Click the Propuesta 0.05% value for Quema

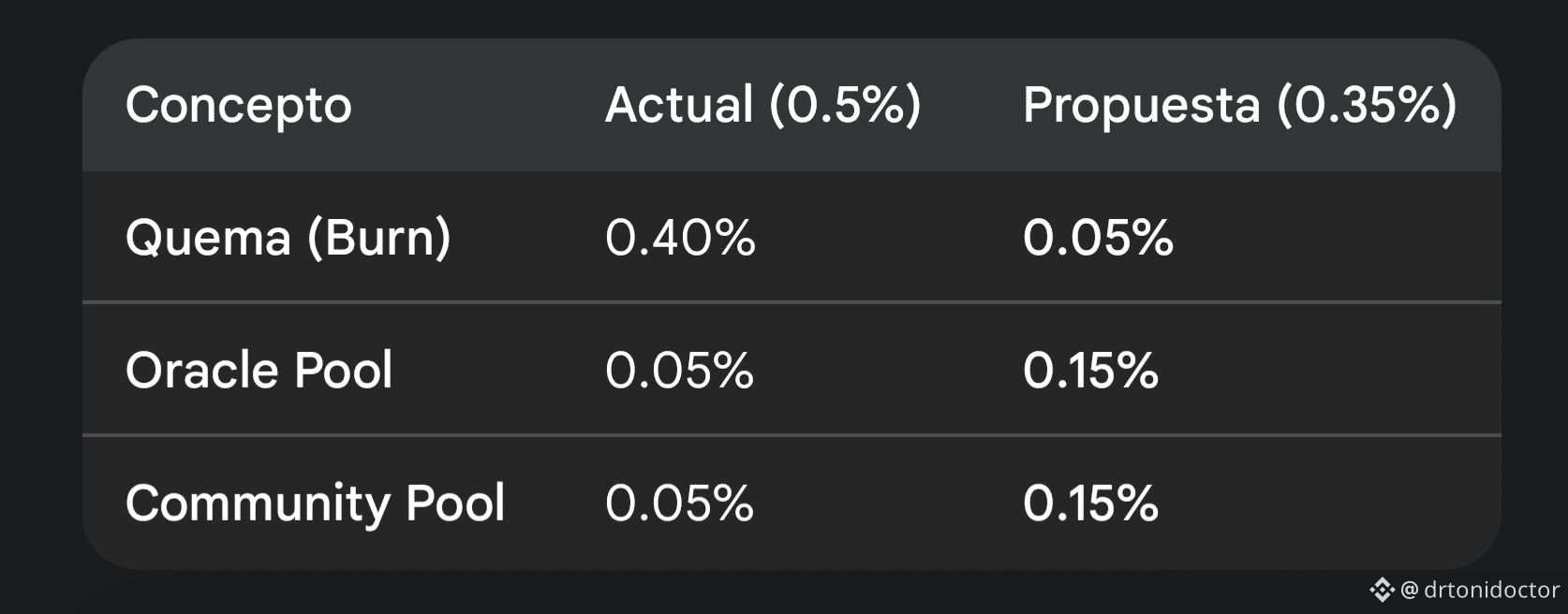[1098, 238]
